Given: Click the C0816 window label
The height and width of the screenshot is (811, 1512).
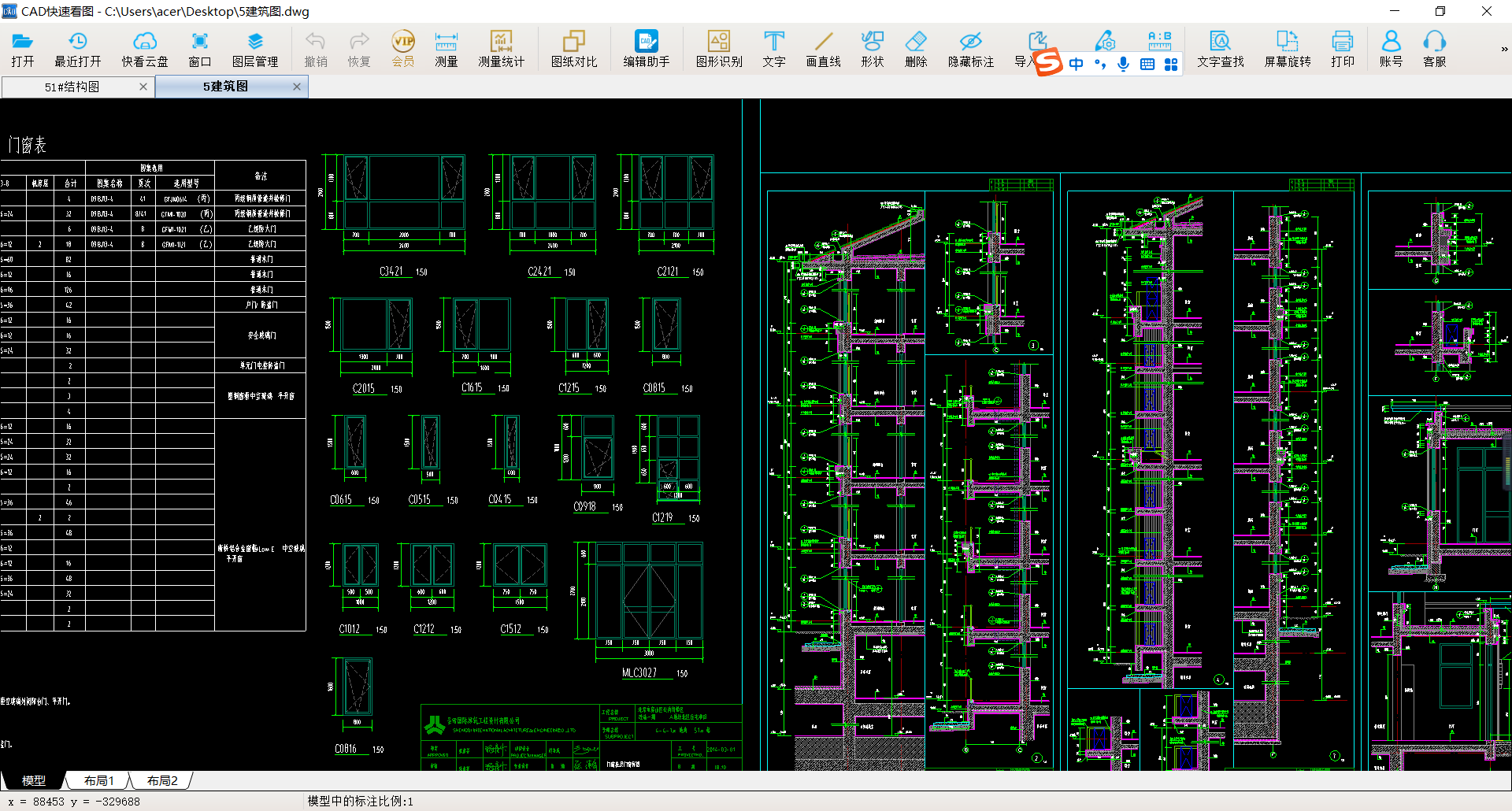Looking at the screenshot, I should (346, 749).
